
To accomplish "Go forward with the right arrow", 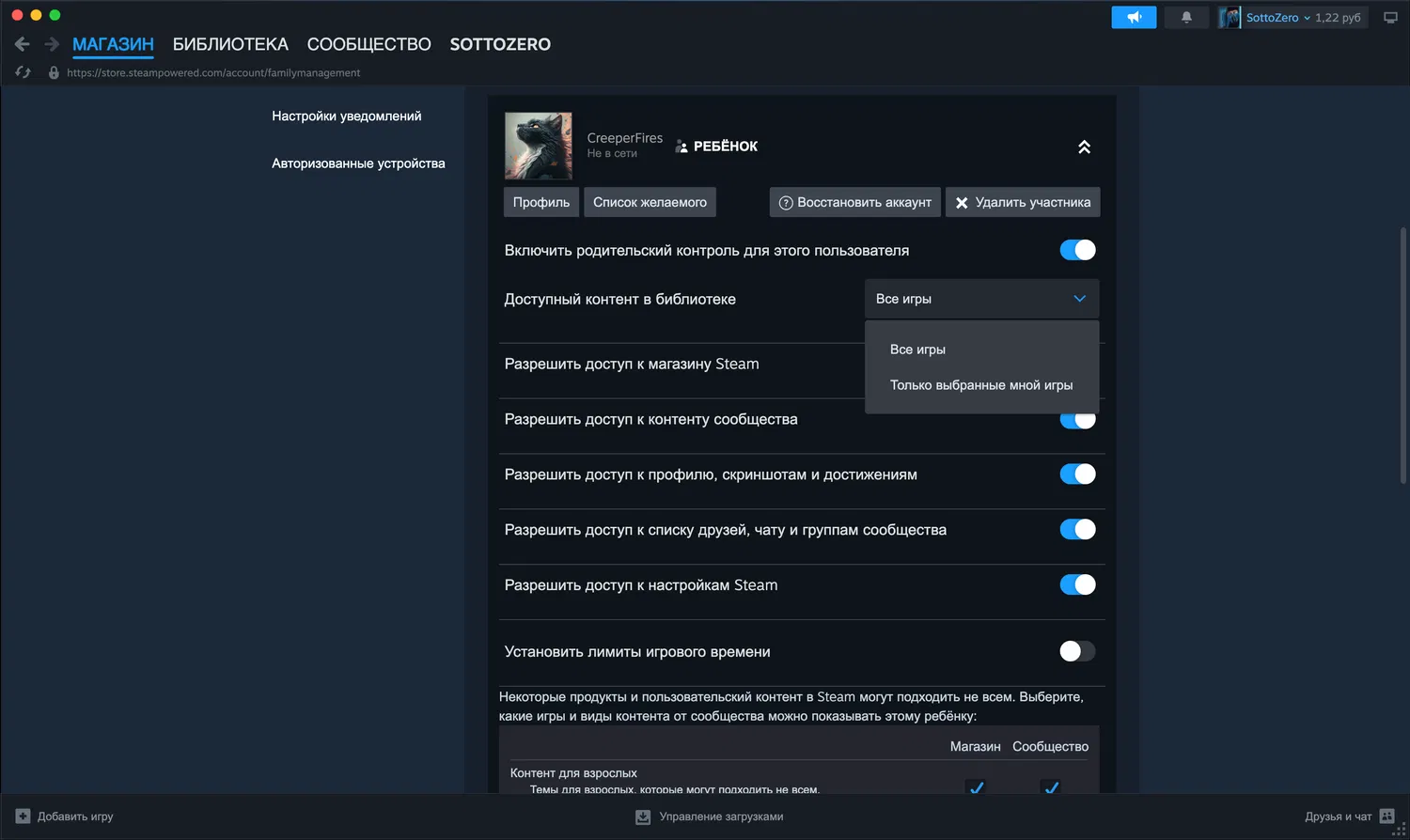I will coord(52,44).
